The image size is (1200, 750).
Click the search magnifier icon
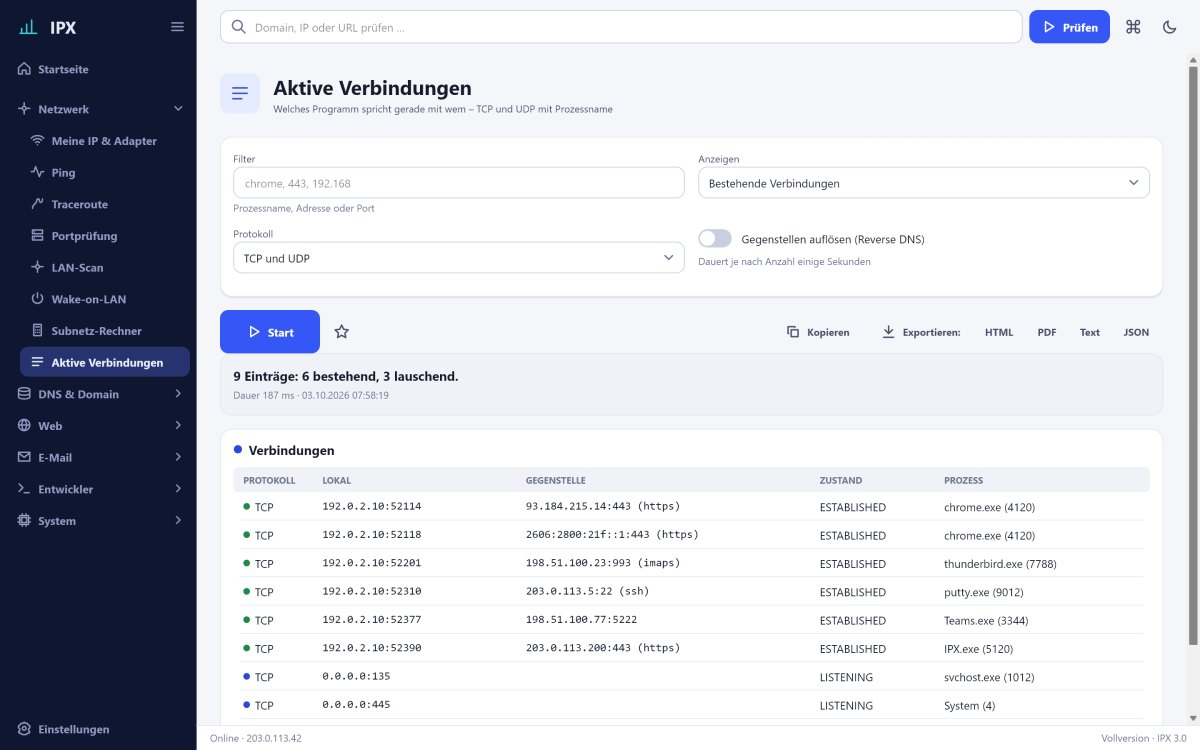point(239,27)
